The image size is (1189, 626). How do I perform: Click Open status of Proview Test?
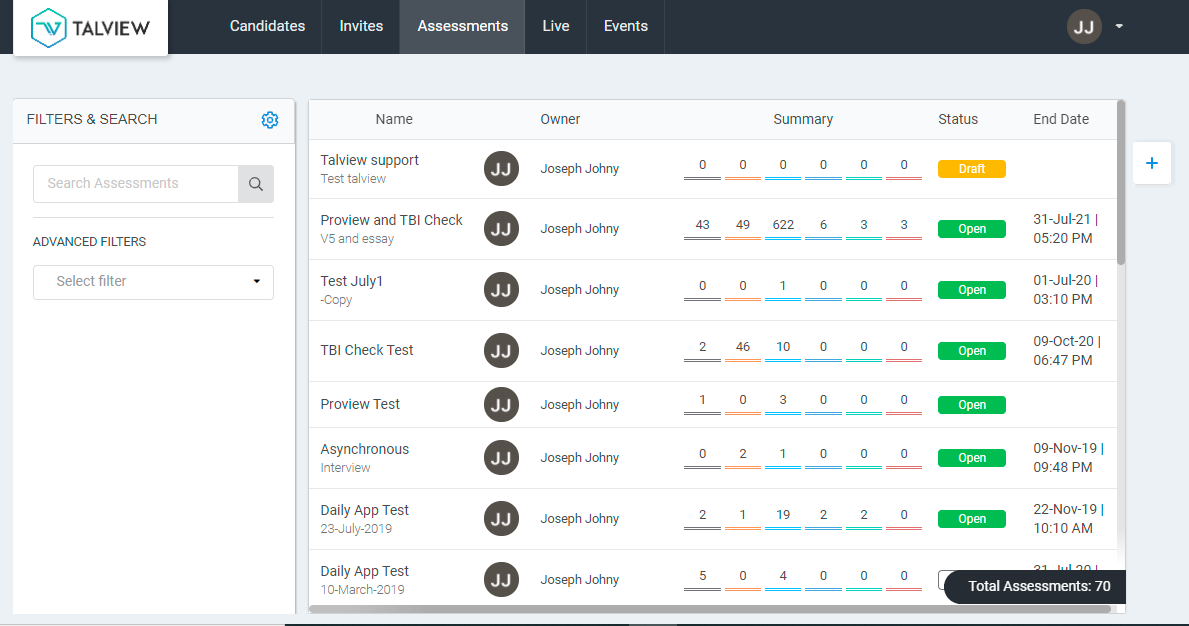971,405
